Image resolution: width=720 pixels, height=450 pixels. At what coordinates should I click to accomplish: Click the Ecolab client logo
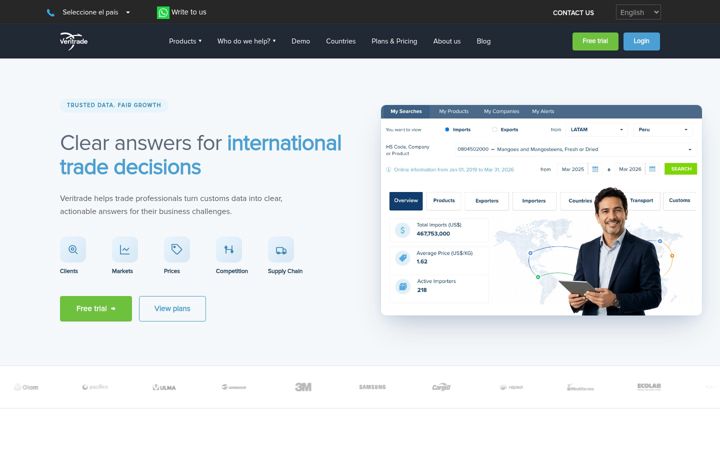coord(649,386)
